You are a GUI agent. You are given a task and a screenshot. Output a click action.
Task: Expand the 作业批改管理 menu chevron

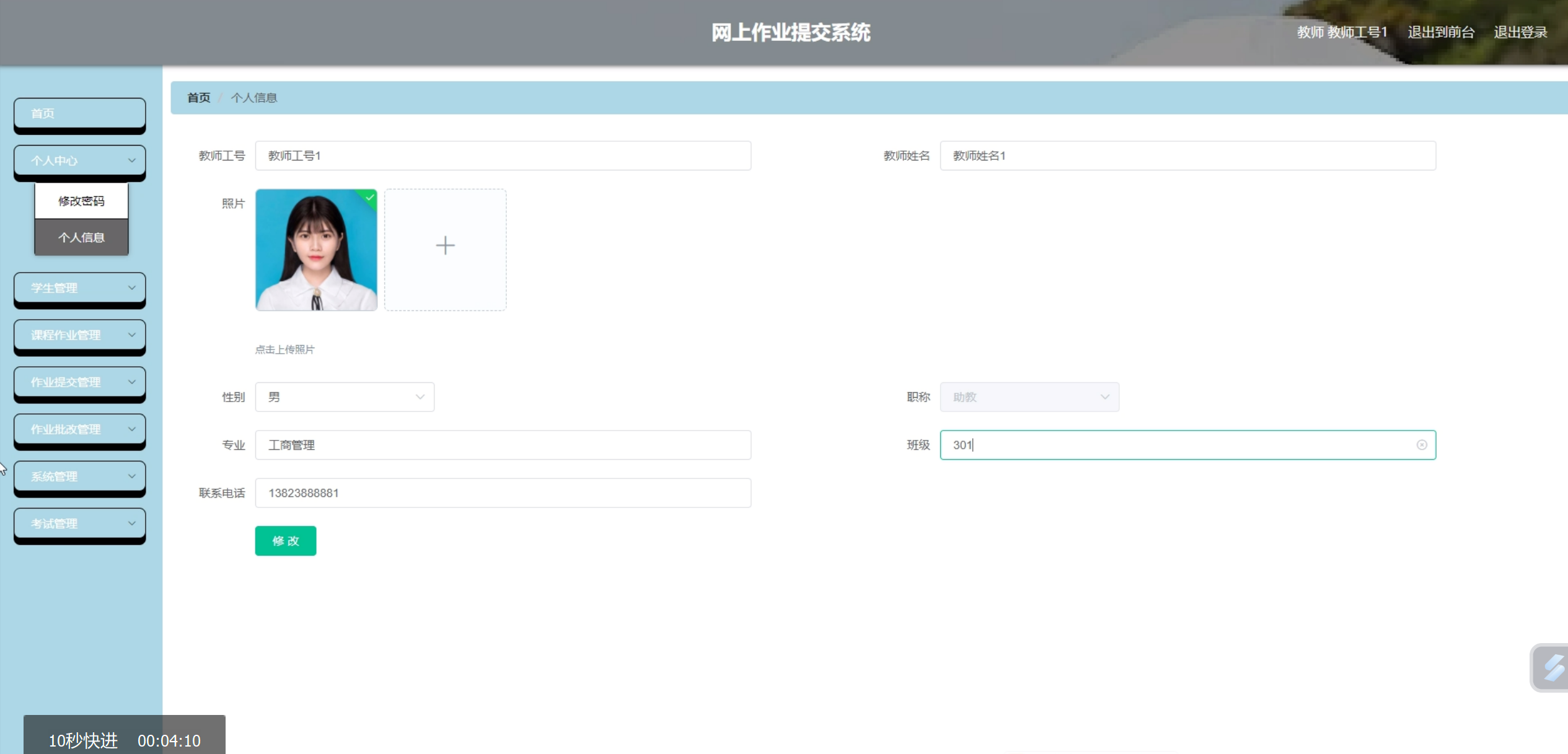click(131, 429)
